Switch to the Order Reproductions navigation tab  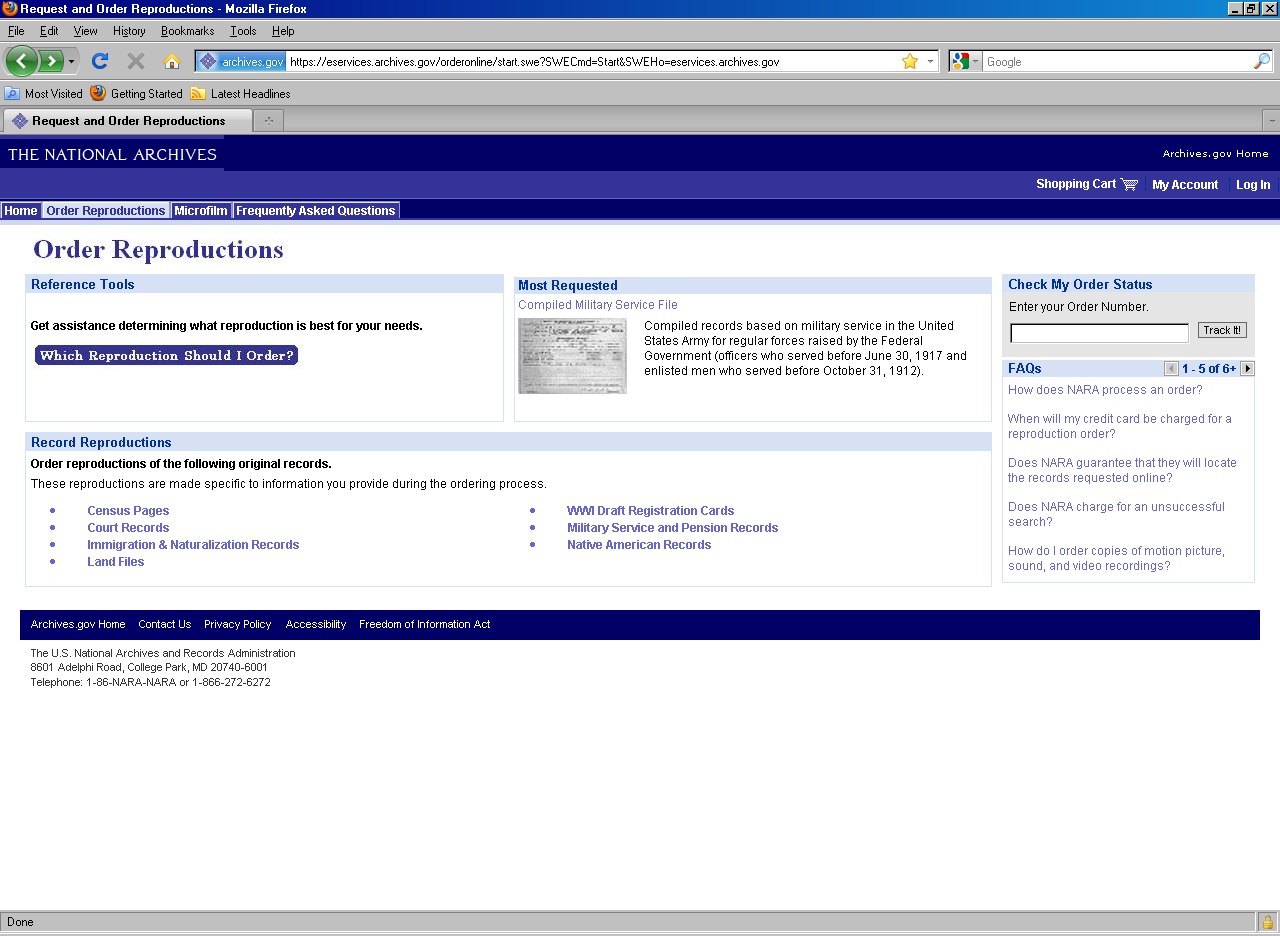pos(106,211)
